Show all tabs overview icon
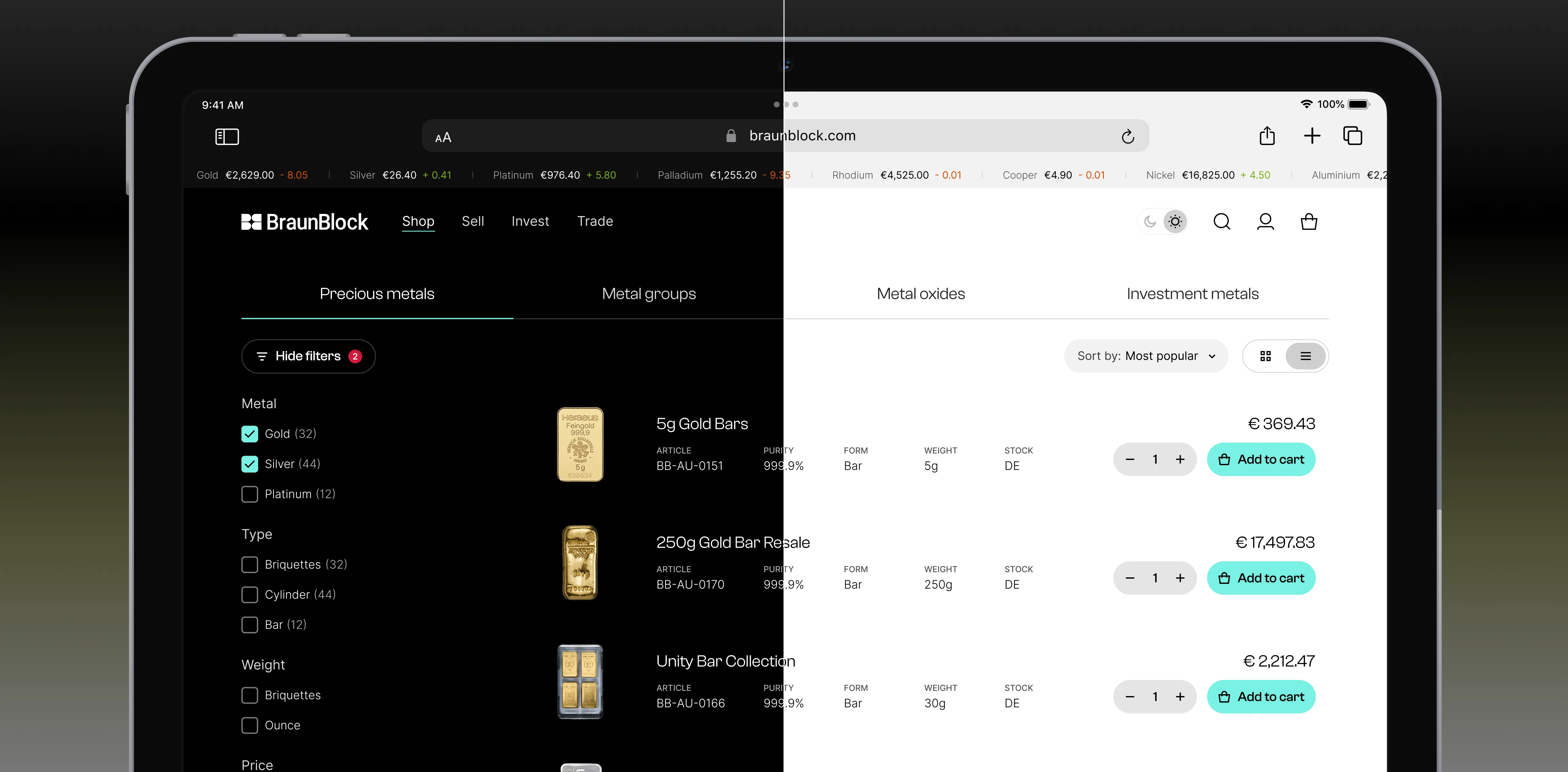 [1352, 136]
